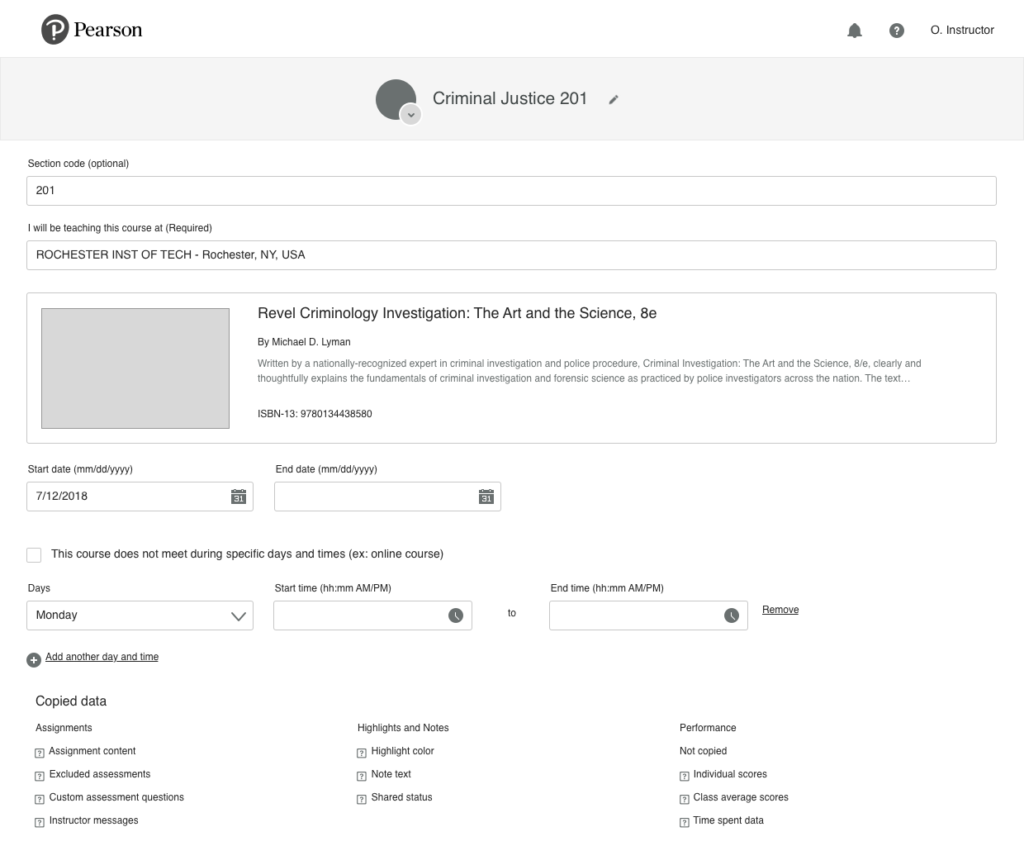Click the plus icon to add a day
The image size is (1024, 846).
coord(33,660)
